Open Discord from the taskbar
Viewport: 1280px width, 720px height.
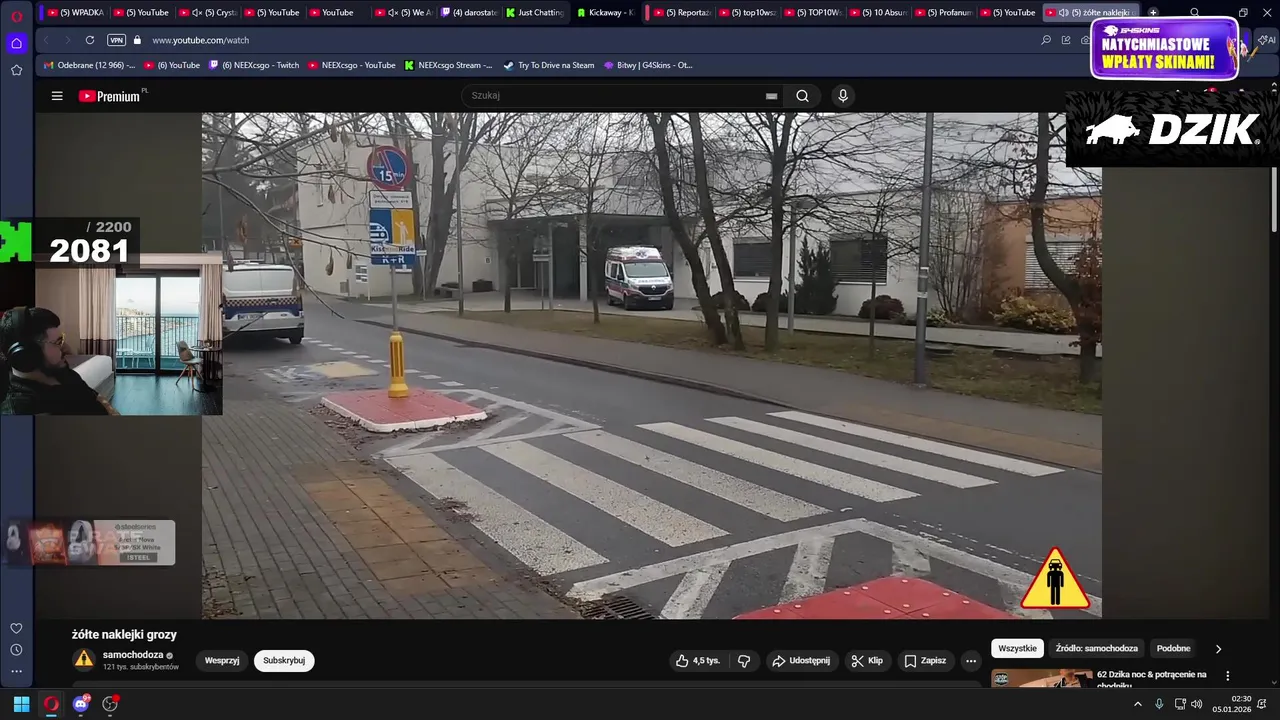tap(81, 704)
